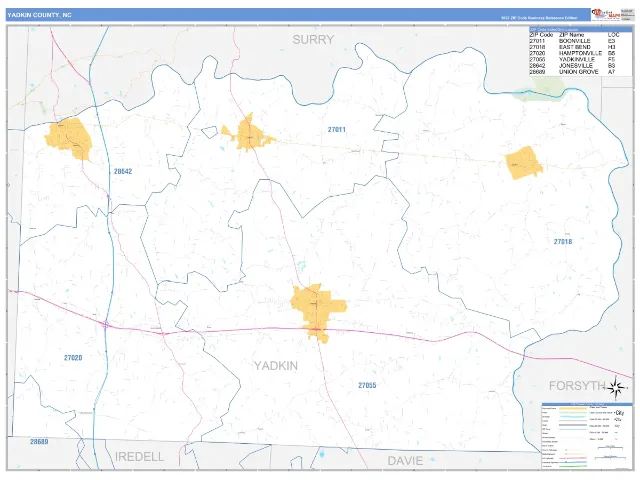Click the orange Jonesville town area
Screen dimensions: 640x480
point(69,138)
